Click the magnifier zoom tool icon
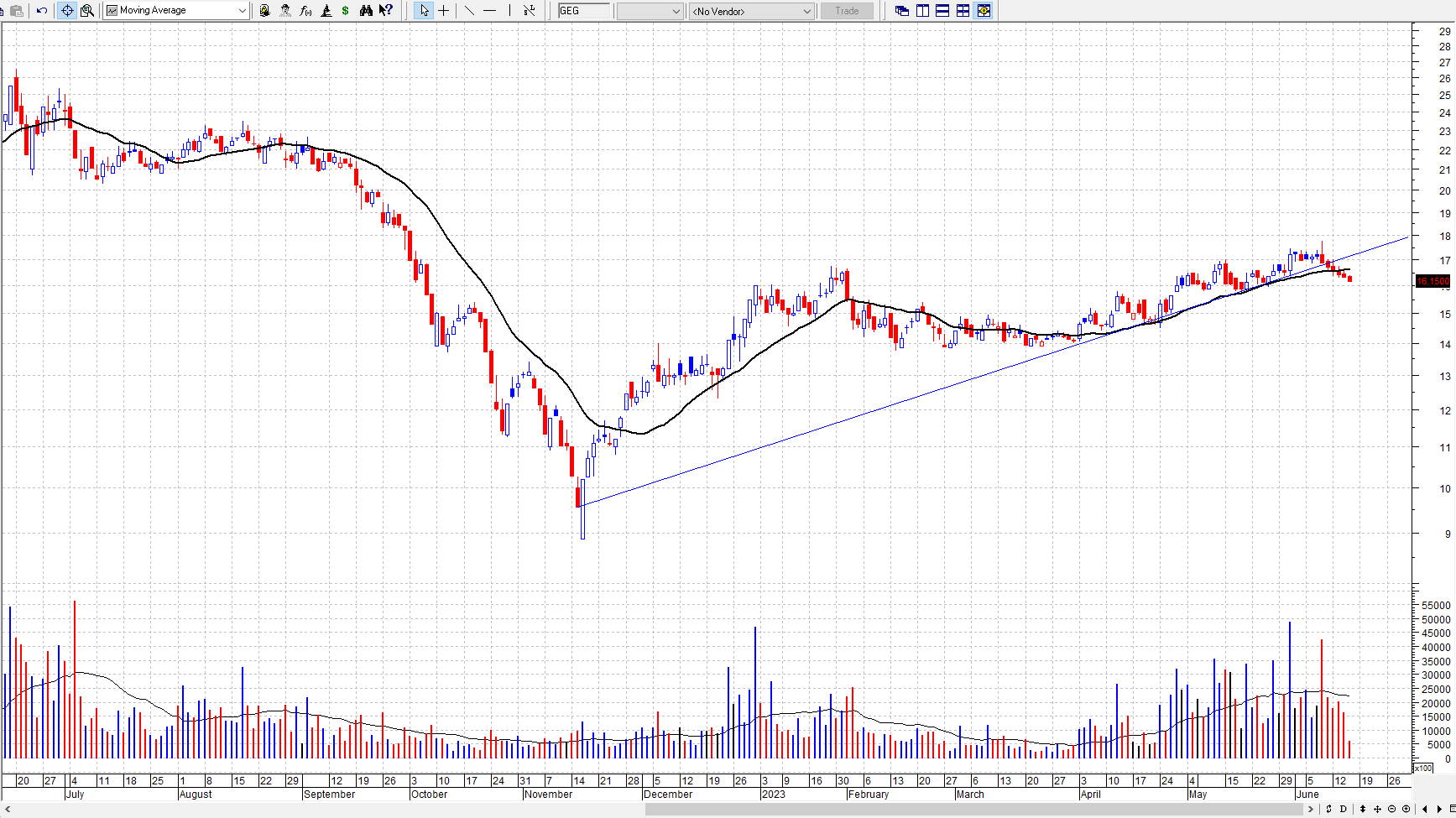The width and height of the screenshot is (1456, 818). tap(86, 11)
